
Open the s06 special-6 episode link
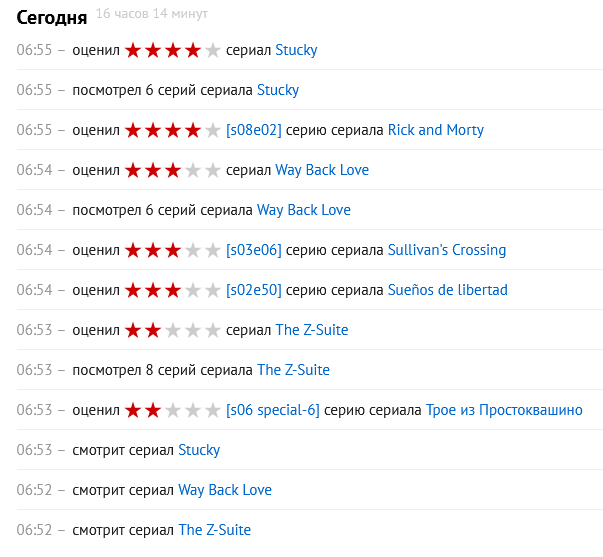coord(273,410)
